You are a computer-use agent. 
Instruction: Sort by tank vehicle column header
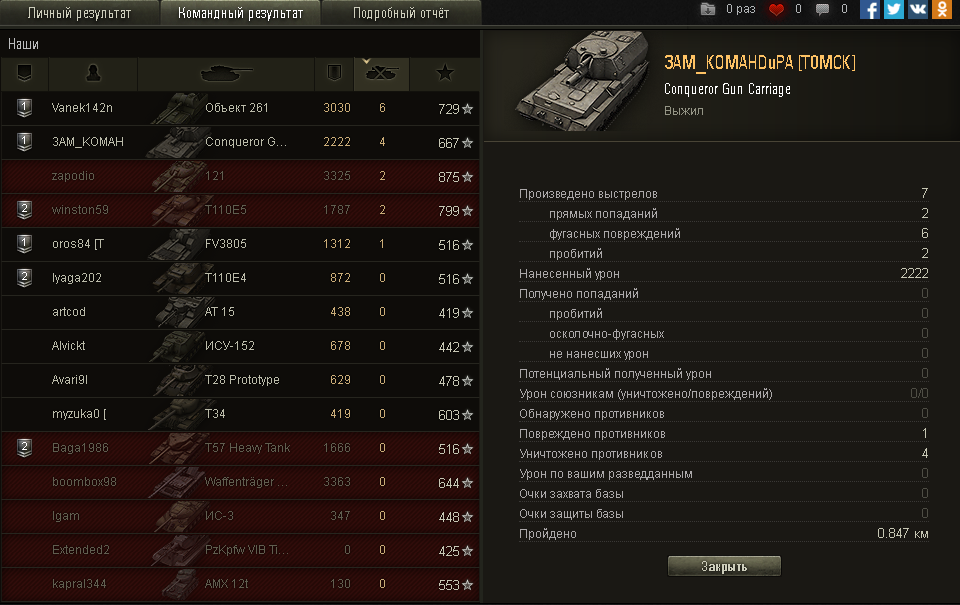tap(226, 73)
